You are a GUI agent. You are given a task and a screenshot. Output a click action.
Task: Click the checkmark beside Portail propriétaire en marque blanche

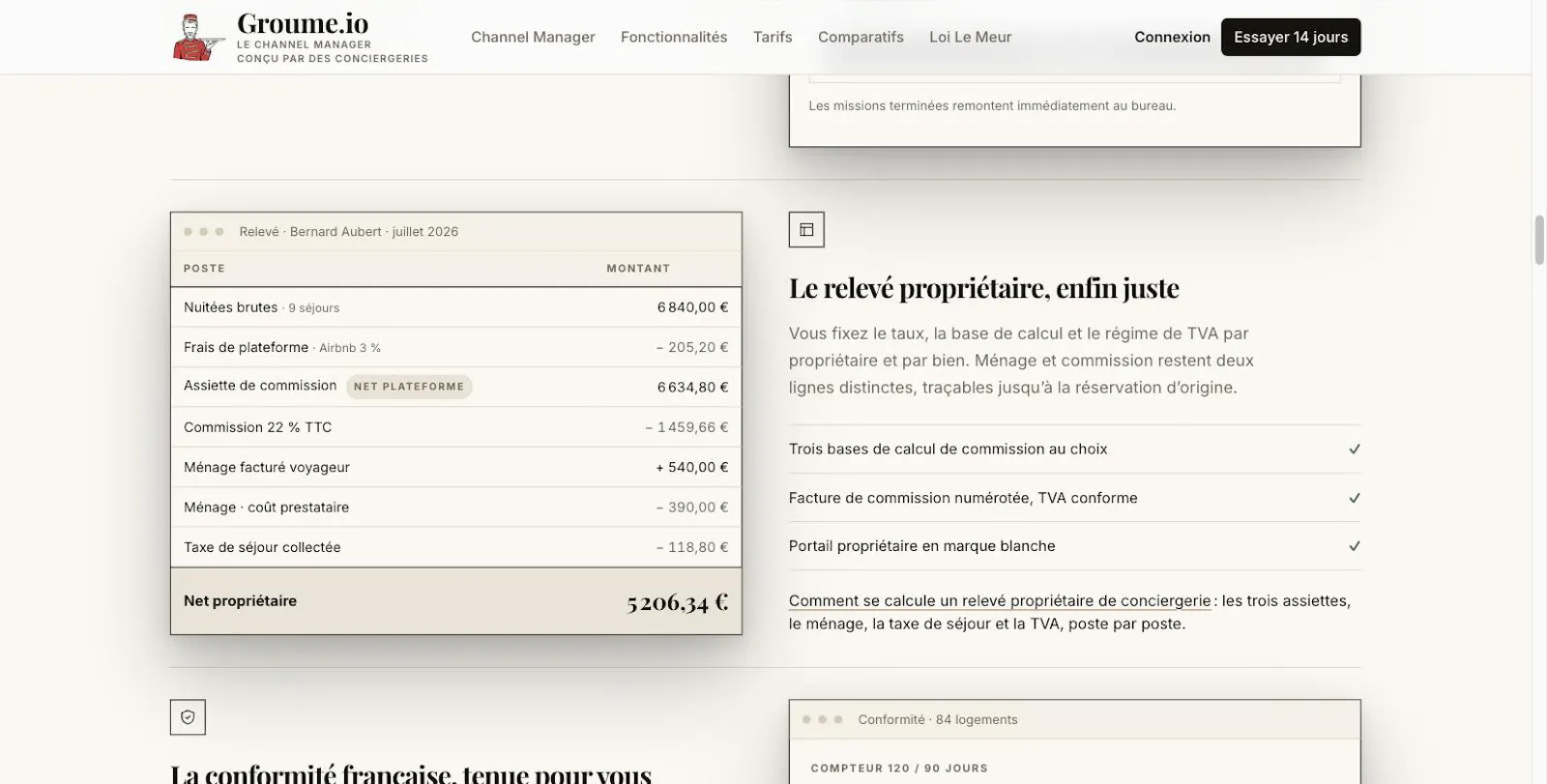coord(1355,546)
